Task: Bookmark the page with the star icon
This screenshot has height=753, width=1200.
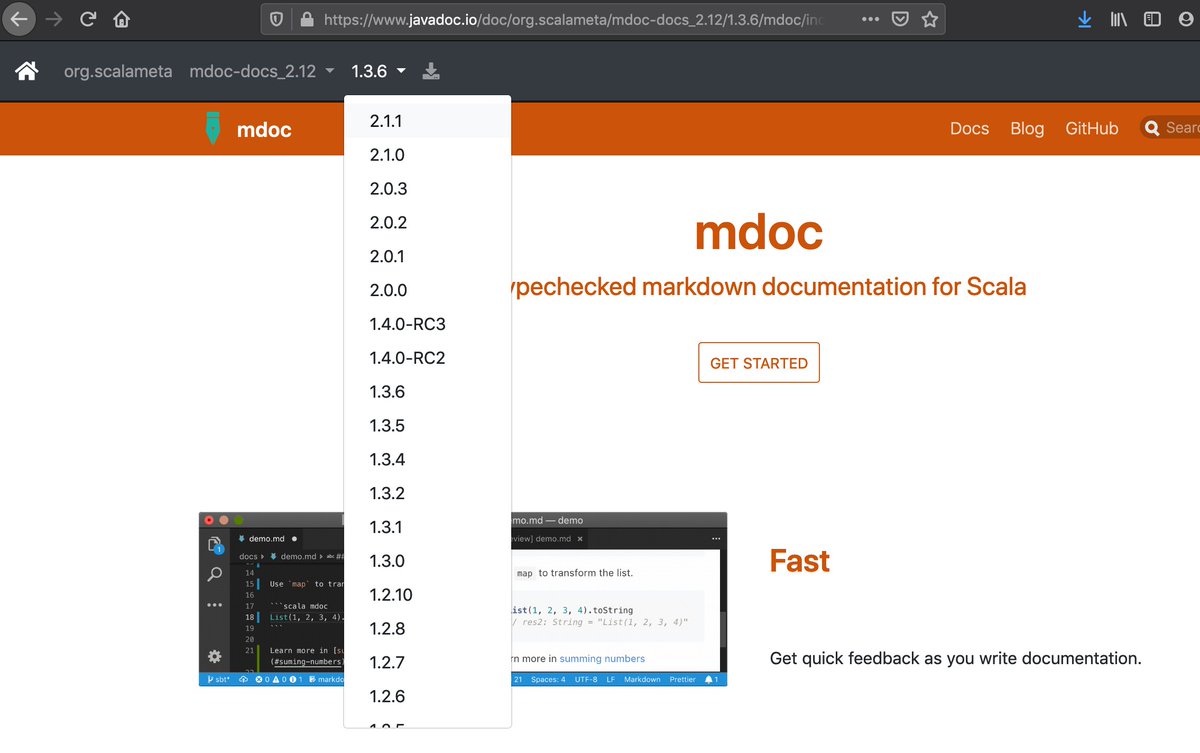Action: (931, 18)
